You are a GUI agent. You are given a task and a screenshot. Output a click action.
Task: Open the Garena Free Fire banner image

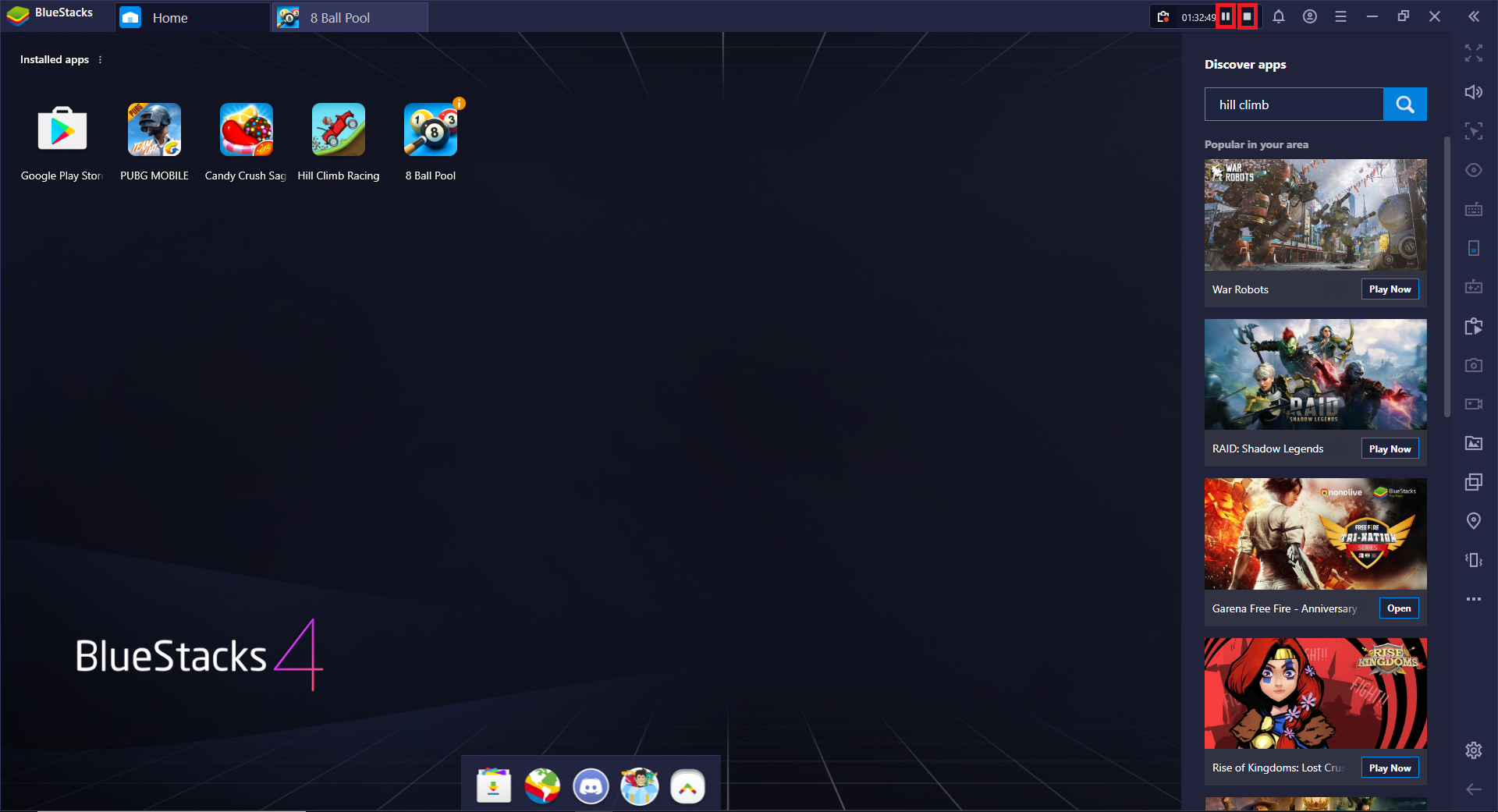click(1315, 534)
